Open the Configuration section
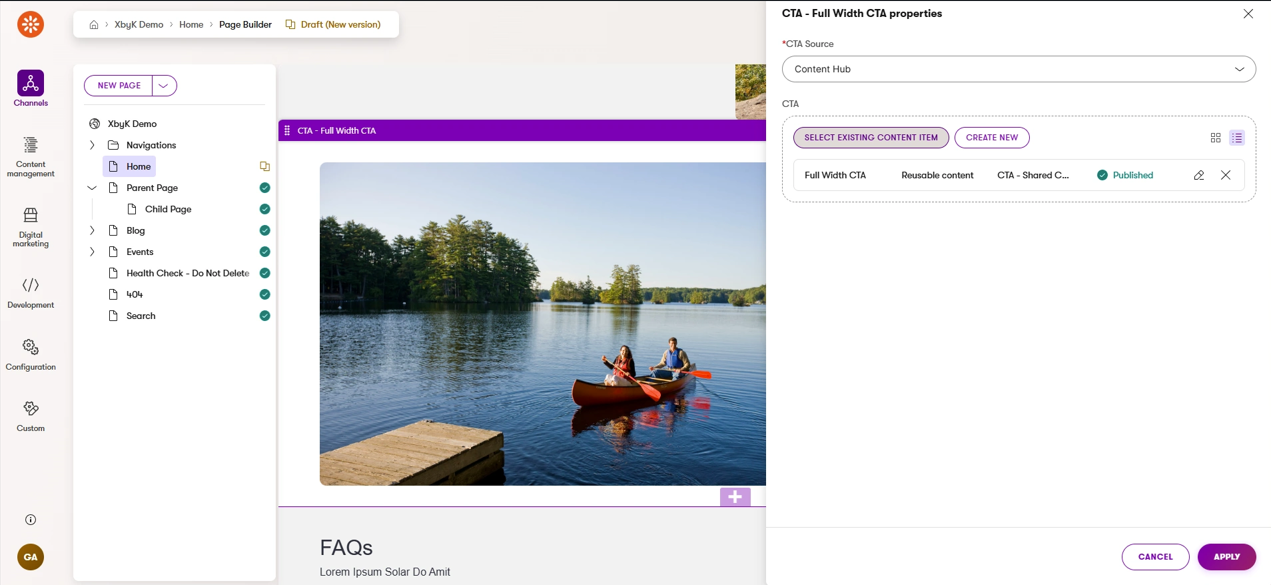 [30, 354]
